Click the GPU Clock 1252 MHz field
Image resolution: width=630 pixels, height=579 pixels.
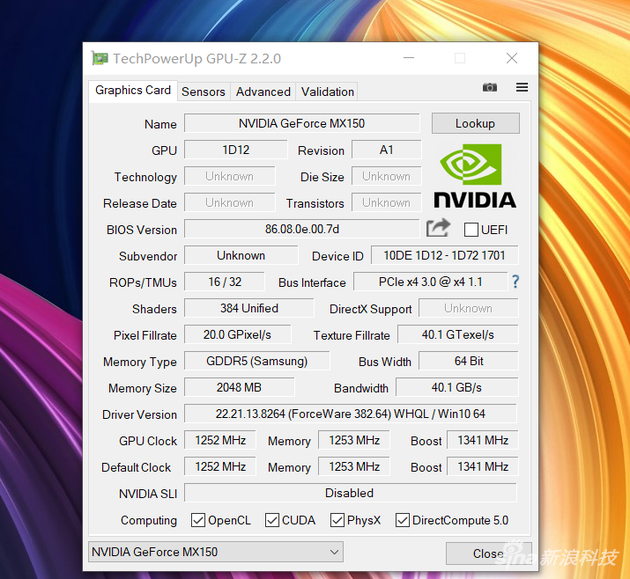(x=220, y=440)
